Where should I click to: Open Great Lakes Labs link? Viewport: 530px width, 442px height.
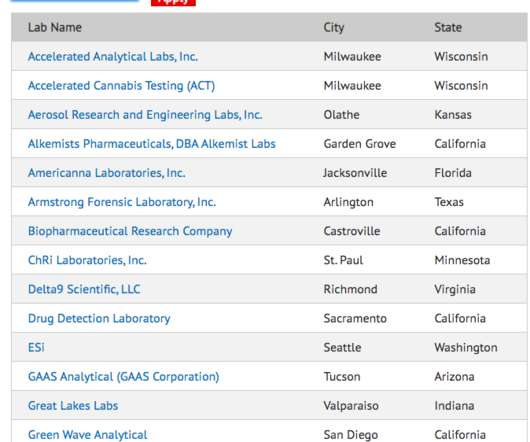coord(73,406)
